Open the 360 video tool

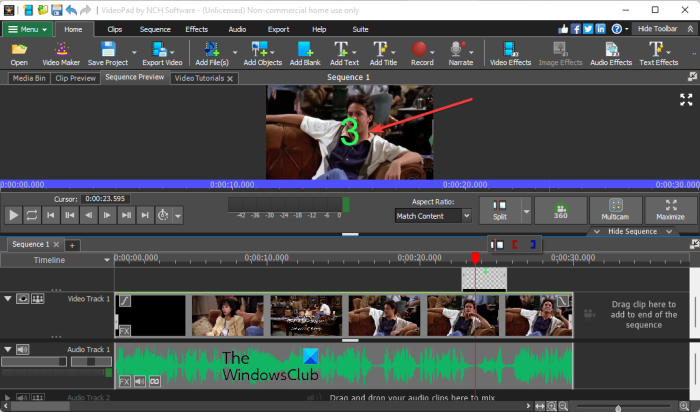[561, 210]
